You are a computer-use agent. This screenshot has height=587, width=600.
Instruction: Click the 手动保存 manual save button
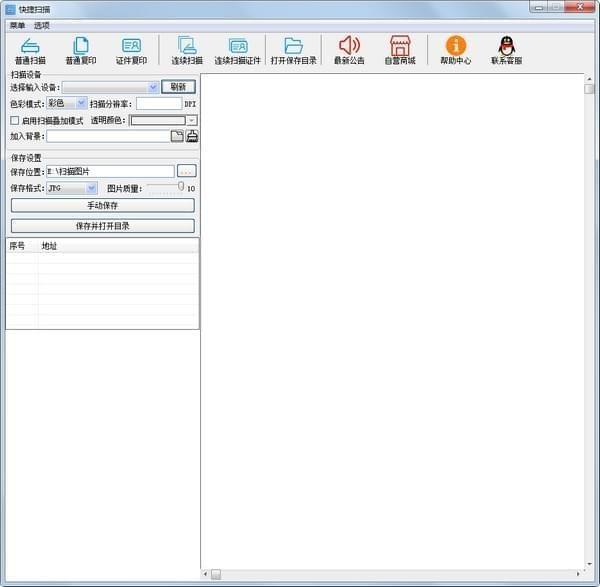pos(103,205)
